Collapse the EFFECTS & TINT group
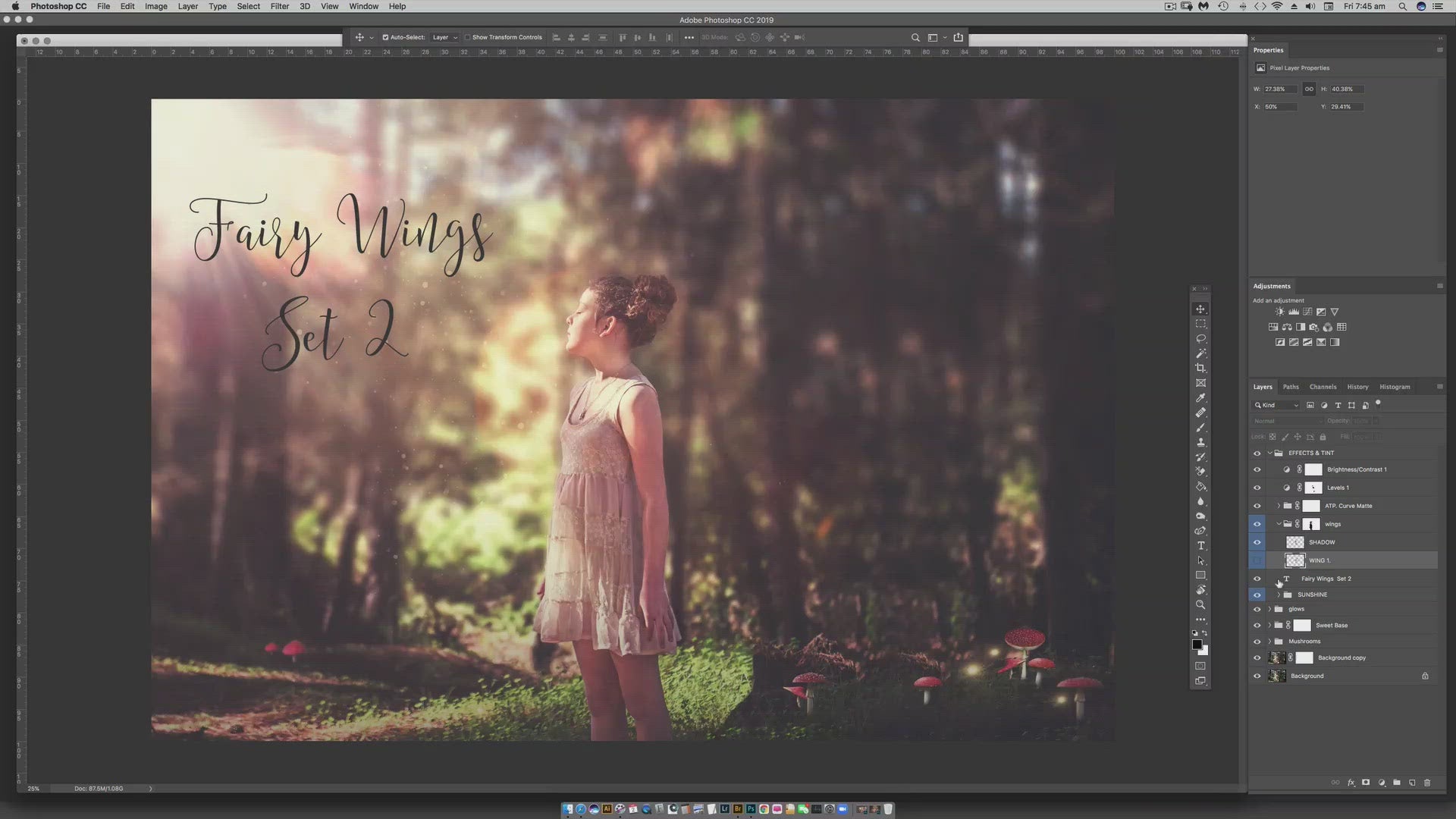 tap(1270, 453)
